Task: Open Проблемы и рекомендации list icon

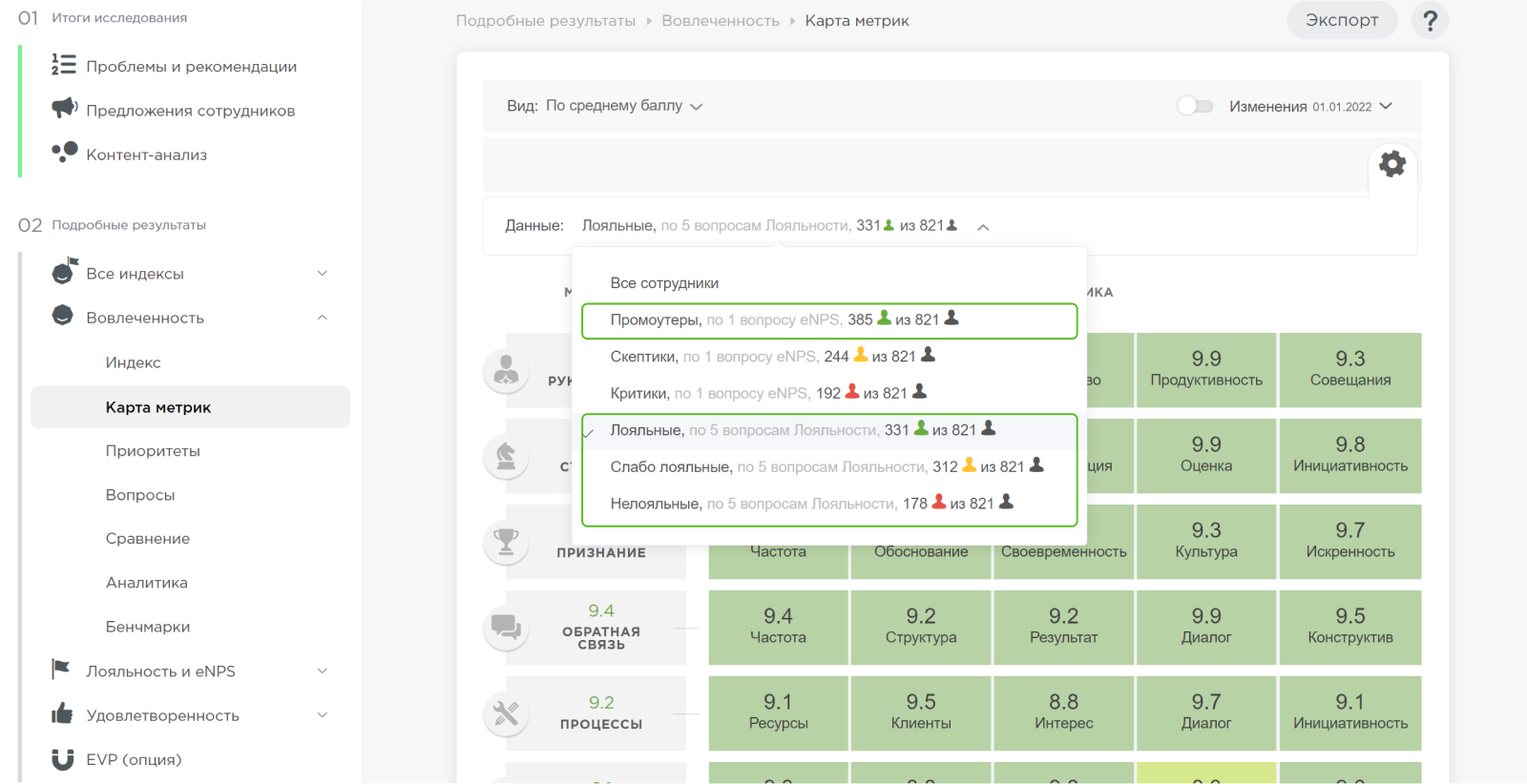Action: (64, 65)
